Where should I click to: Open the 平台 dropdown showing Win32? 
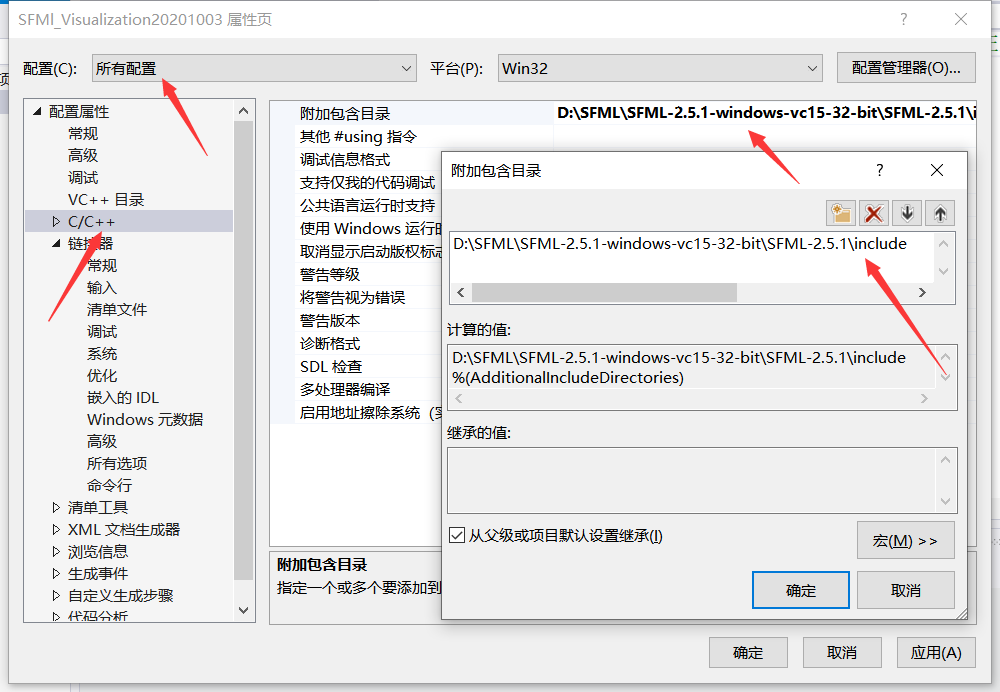(660, 68)
